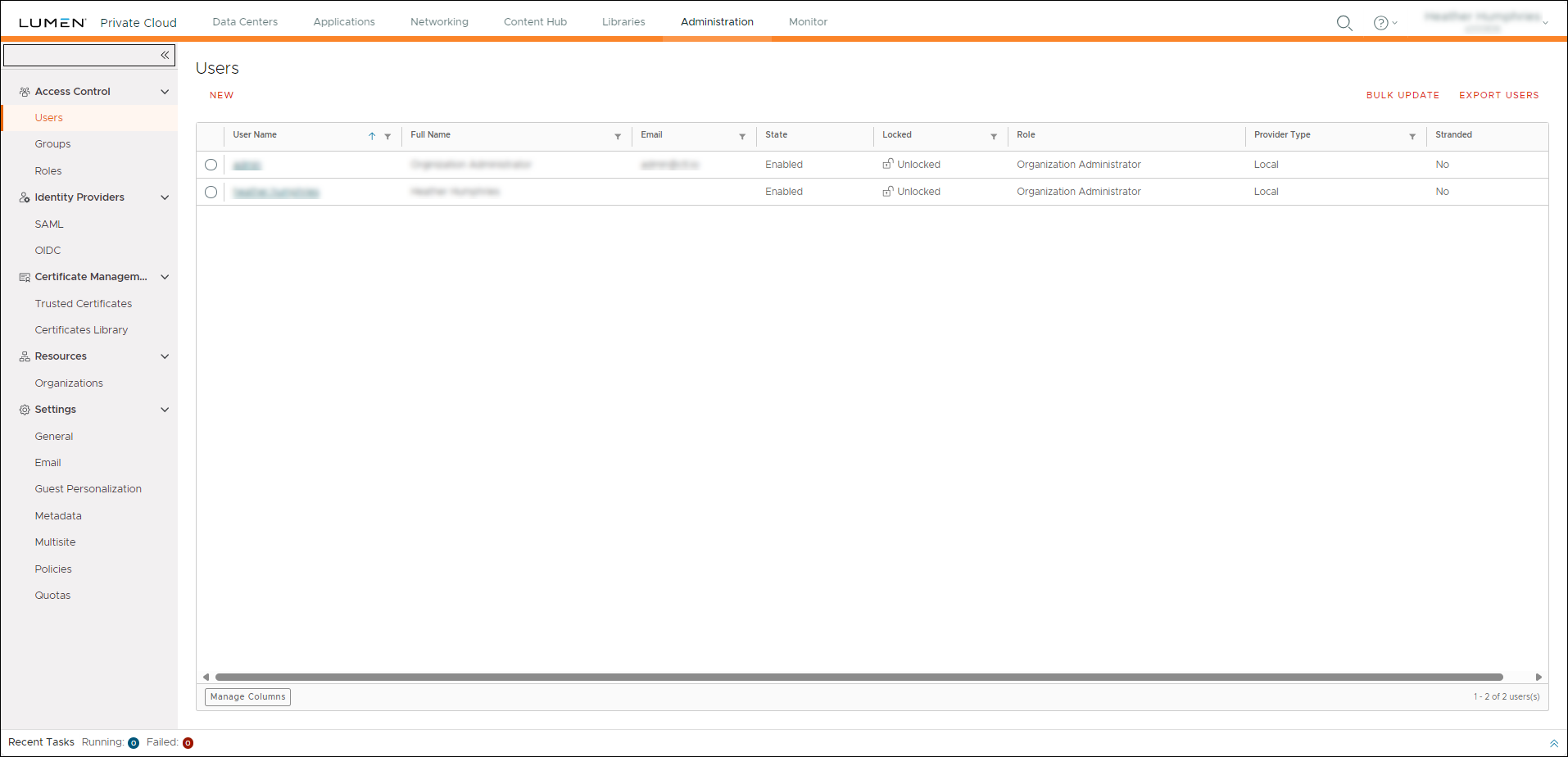
Task: Click the unlocked padlock icon for the admin user
Action: pyautogui.click(x=888, y=164)
